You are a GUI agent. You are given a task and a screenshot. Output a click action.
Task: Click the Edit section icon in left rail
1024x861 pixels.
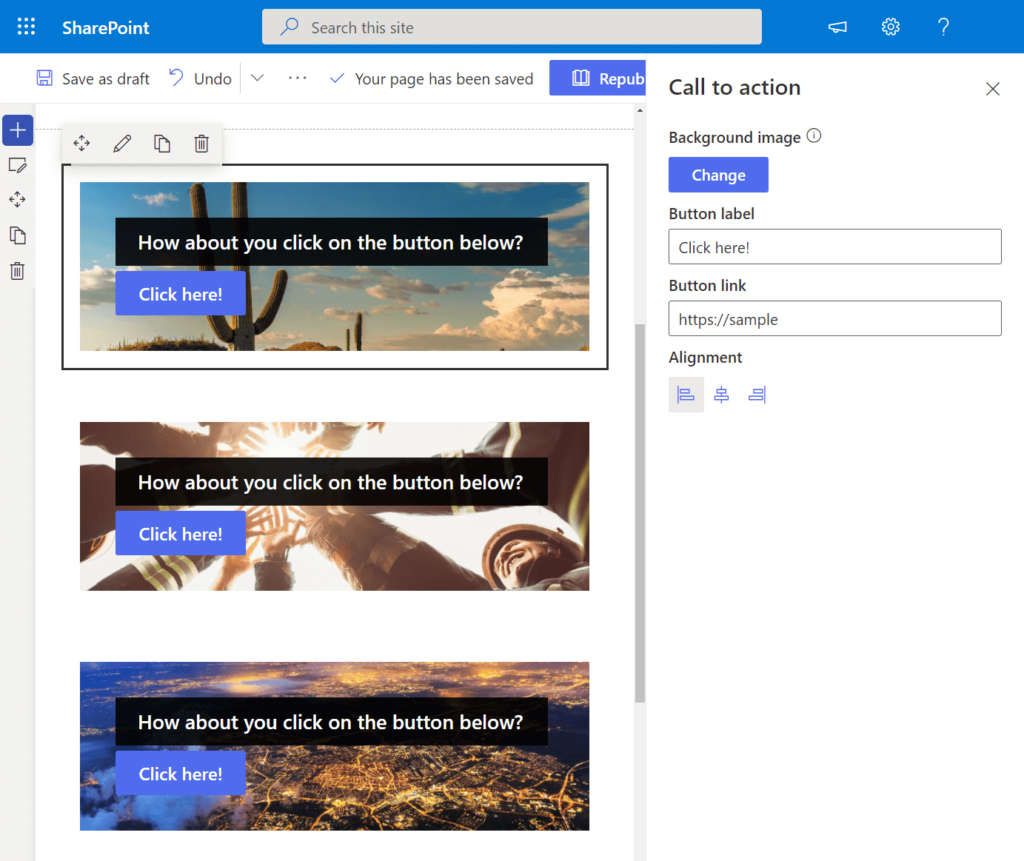click(x=18, y=165)
